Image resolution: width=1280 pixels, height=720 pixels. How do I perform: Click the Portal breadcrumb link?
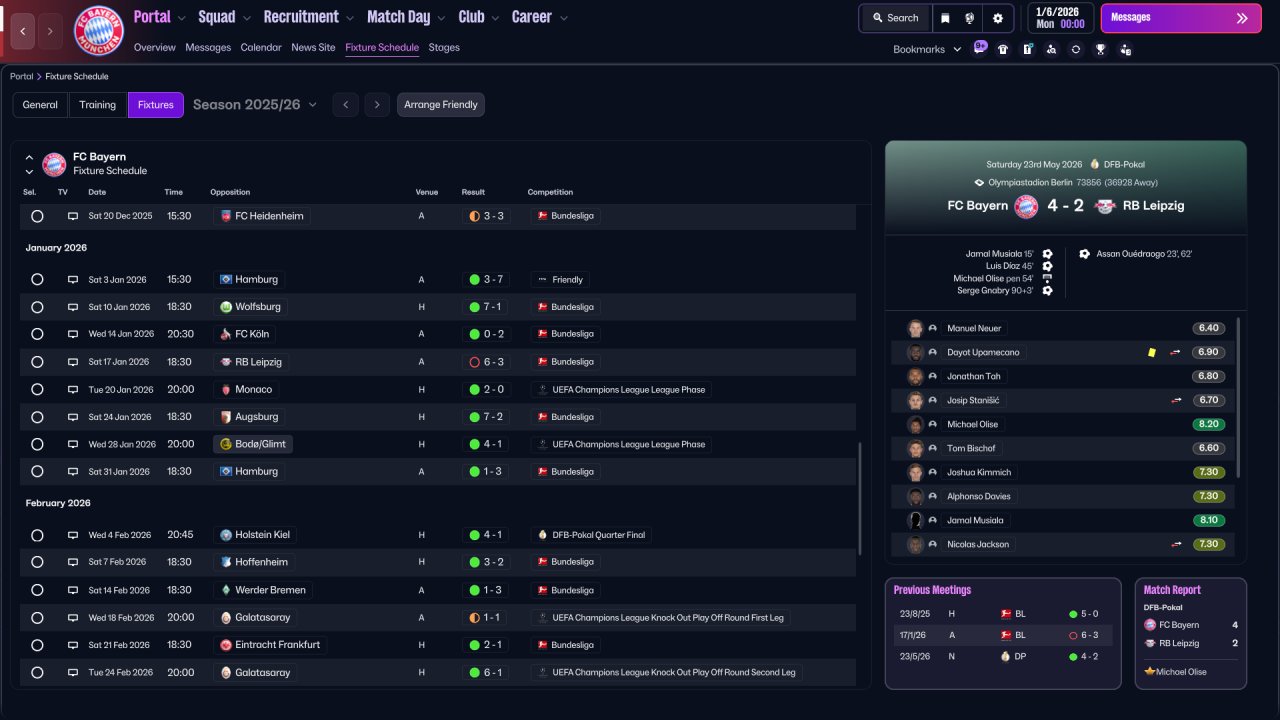21,77
